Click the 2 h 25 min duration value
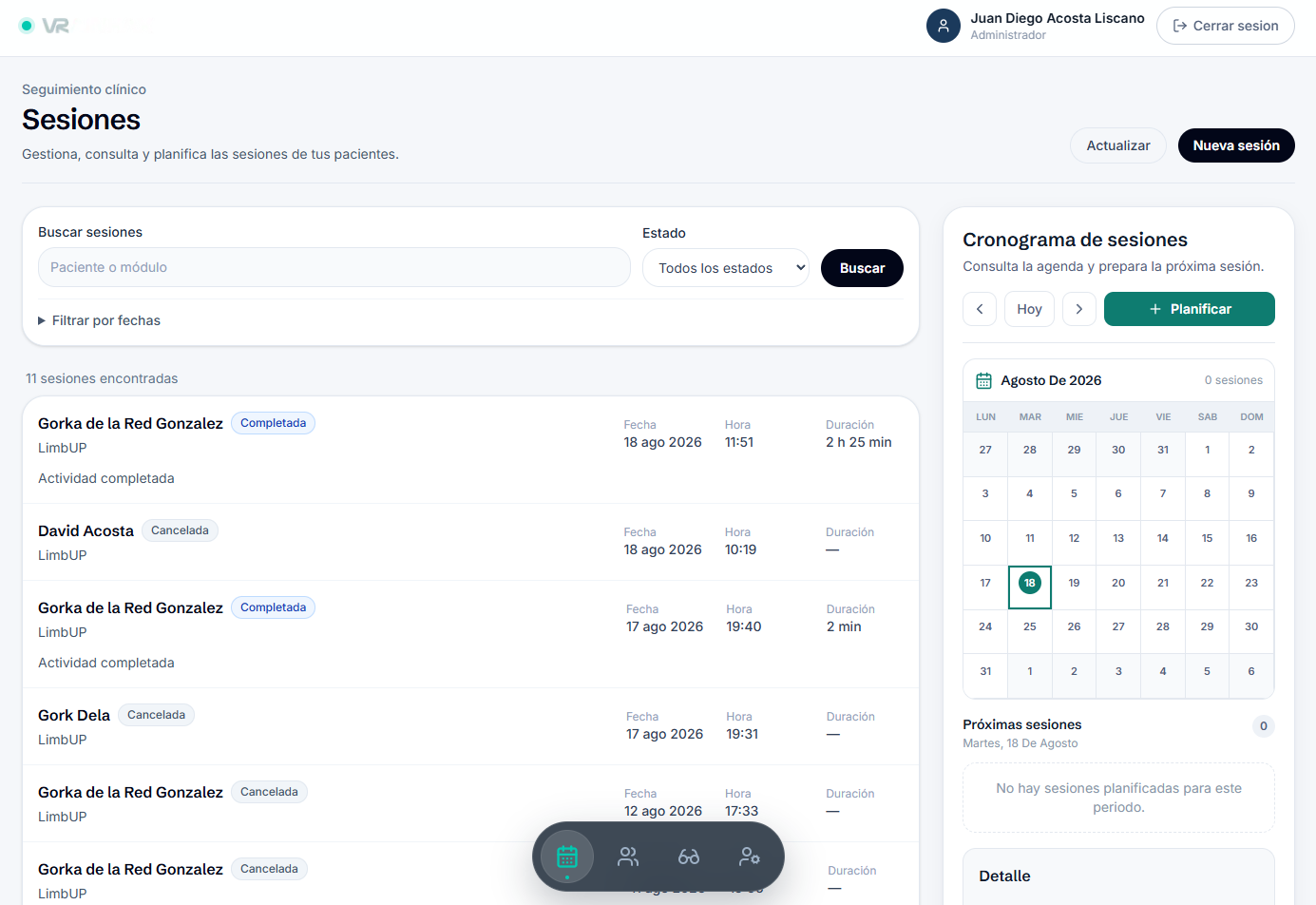Image resolution: width=1316 pixels, height=905 pixels. click(x=859, y=442)
